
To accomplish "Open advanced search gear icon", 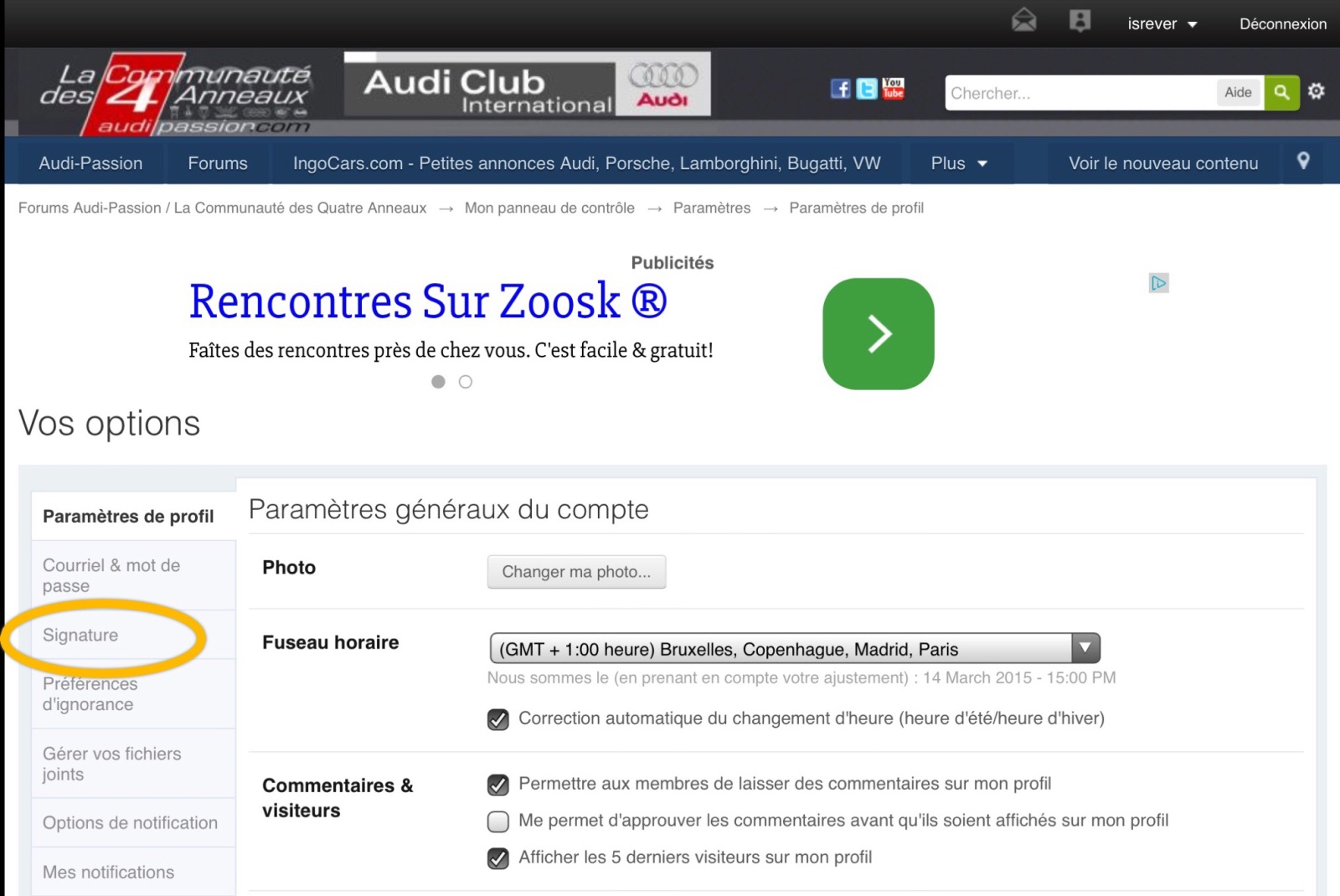I will 1317,91.
